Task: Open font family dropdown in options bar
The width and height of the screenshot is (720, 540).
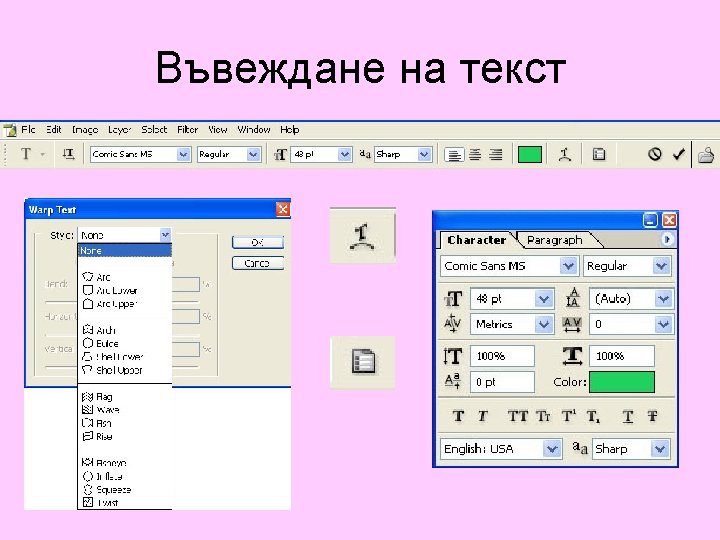Action: click(183, 154)
